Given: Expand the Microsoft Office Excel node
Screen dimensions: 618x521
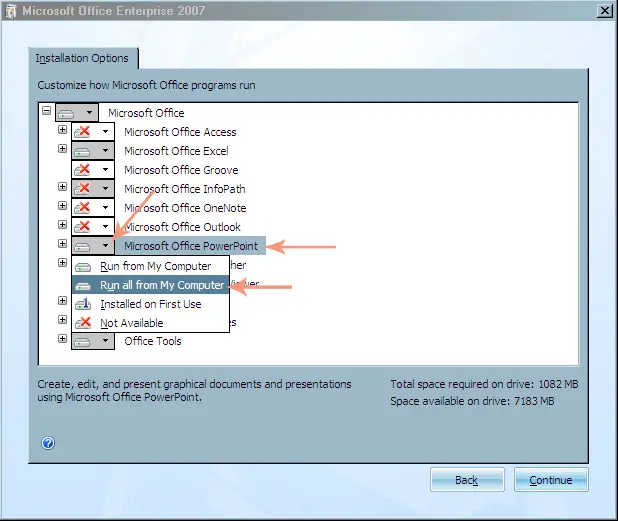Looking at the screenshot, I should (62, 148).
